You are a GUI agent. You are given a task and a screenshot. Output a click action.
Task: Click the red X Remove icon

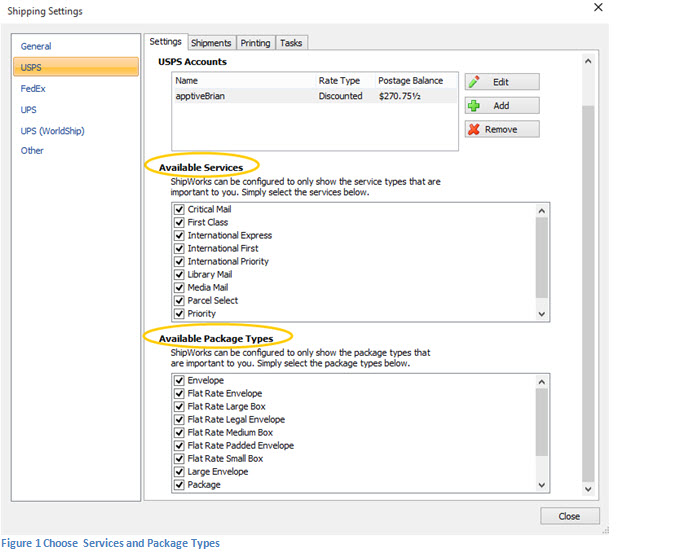pyautogui.click(x=474, y=129)
